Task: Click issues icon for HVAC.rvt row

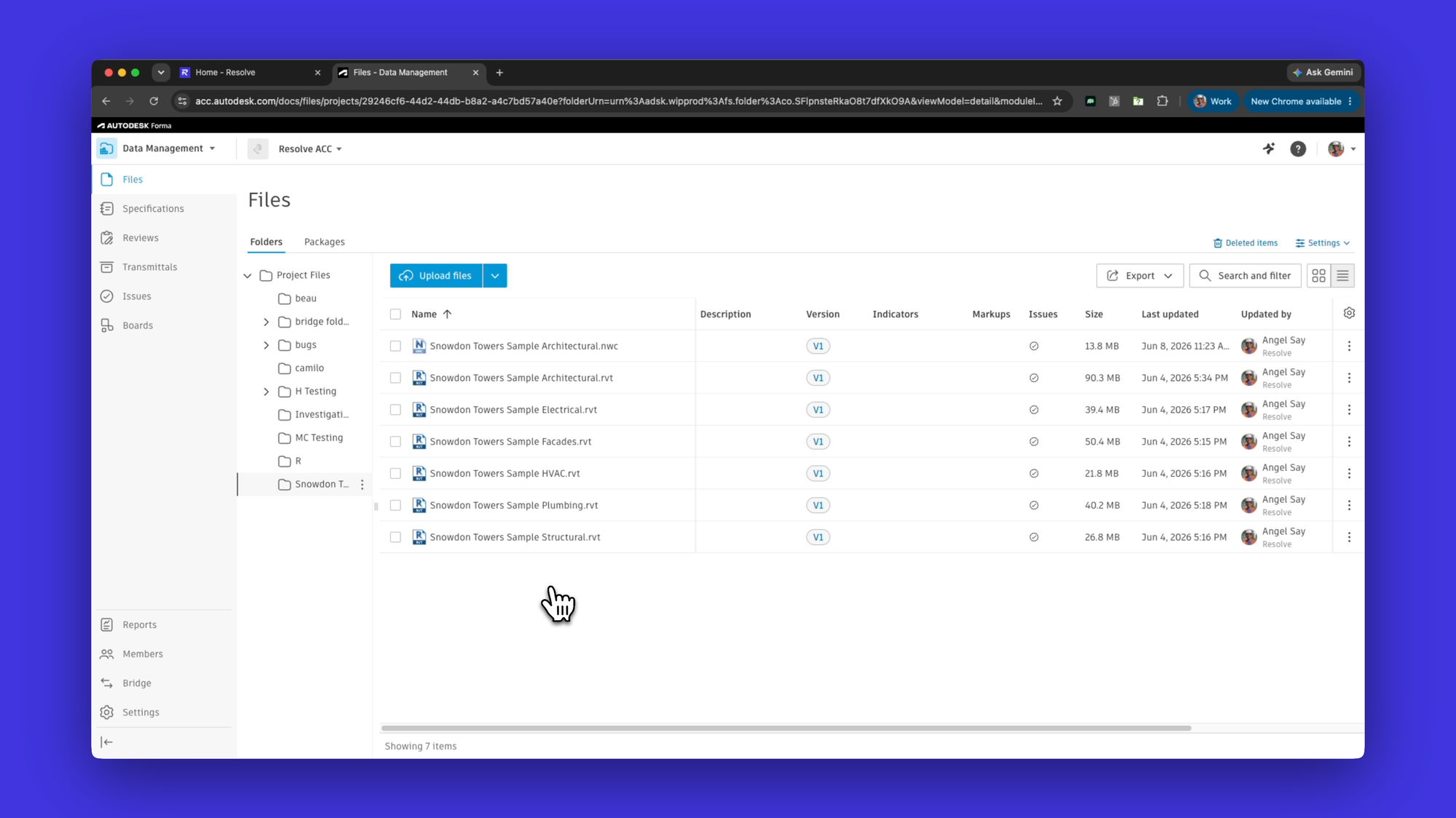Action: (1034, 474)
